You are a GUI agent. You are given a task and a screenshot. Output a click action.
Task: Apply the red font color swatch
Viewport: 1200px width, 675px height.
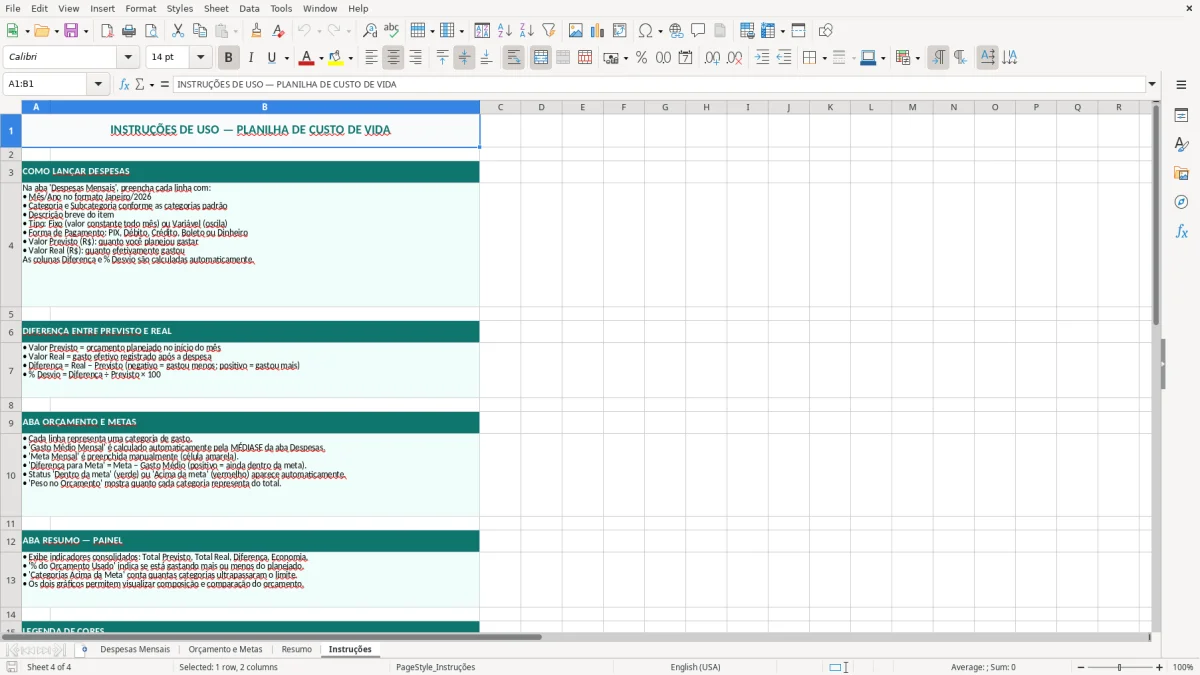point(307,58)
